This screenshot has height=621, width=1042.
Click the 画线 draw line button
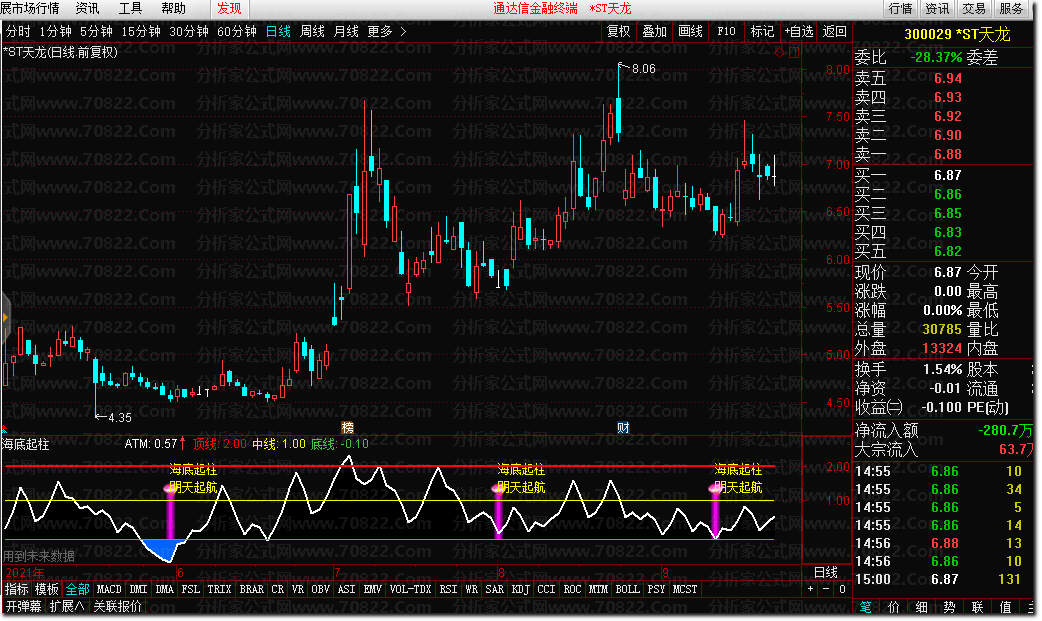click(x=690, y=31)
